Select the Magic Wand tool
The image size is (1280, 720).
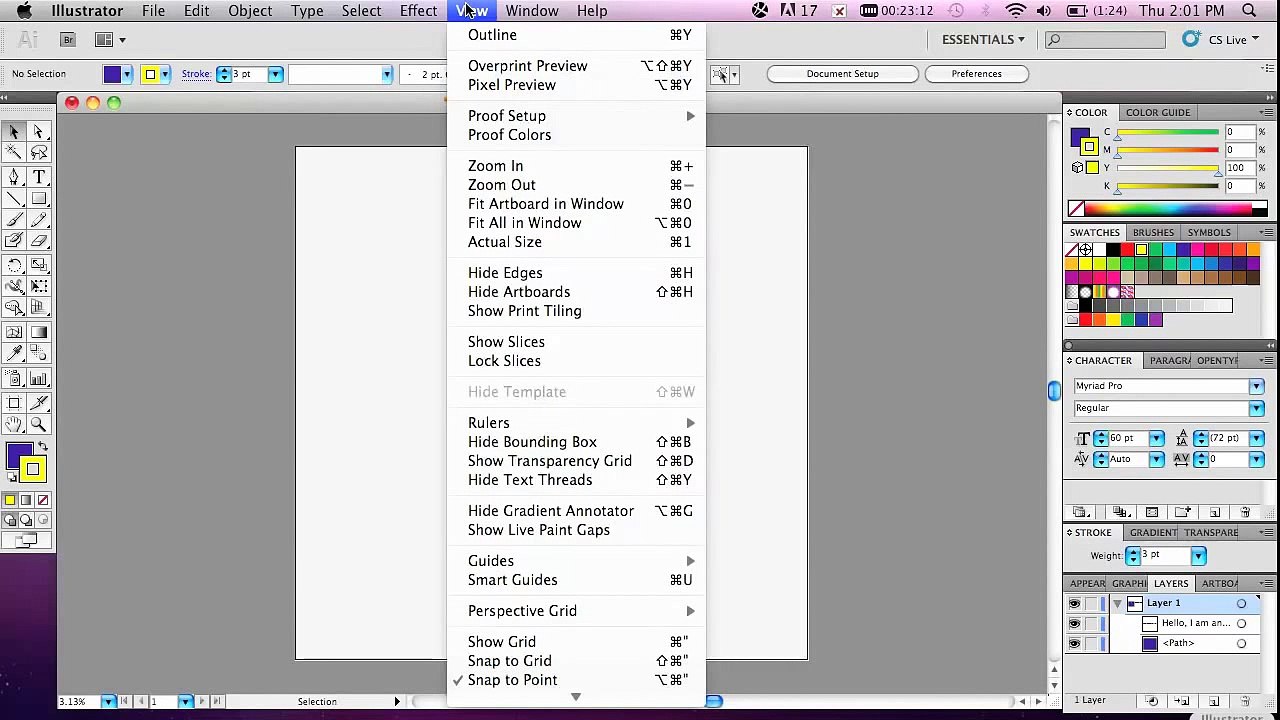(14, 153)
